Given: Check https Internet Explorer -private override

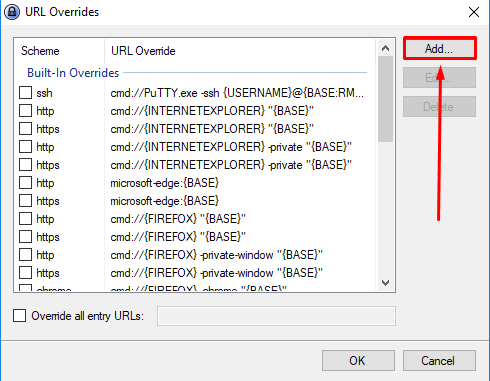Looking at the screenshot, I should coord(26,165).
